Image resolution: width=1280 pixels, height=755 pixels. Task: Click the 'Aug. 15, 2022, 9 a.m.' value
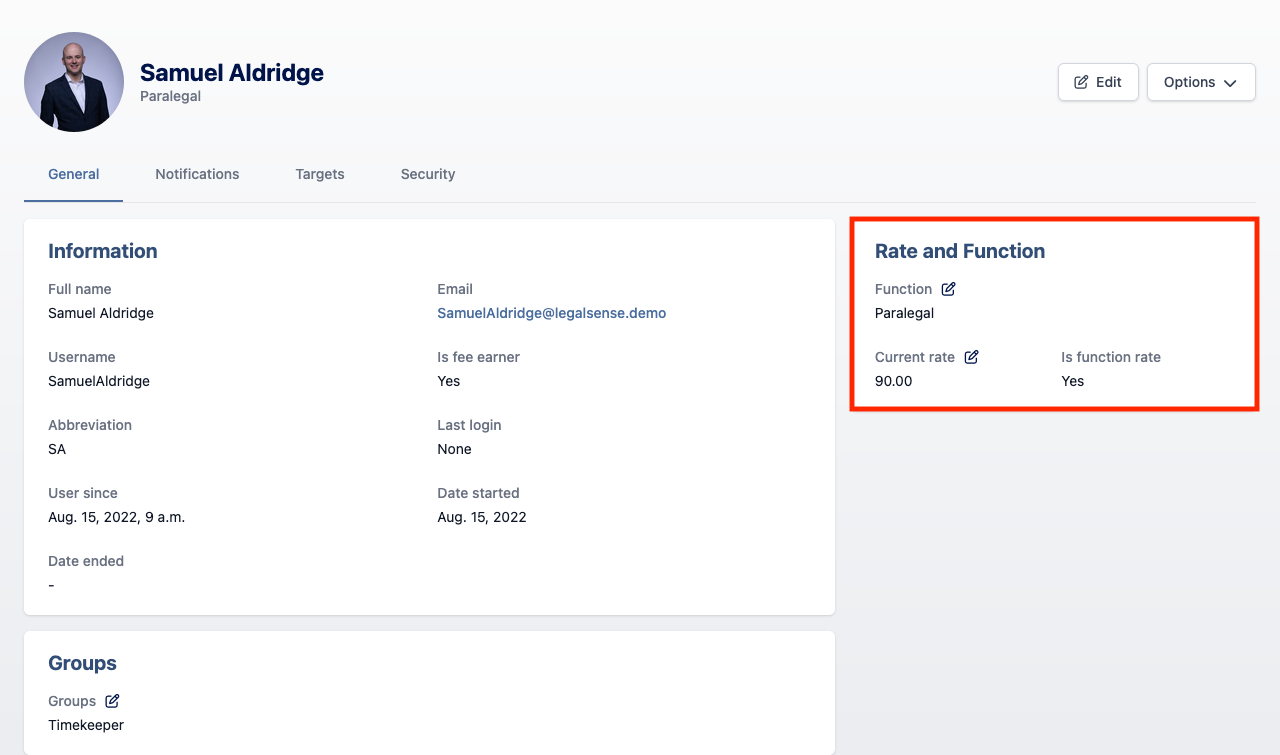click(117, 517)
